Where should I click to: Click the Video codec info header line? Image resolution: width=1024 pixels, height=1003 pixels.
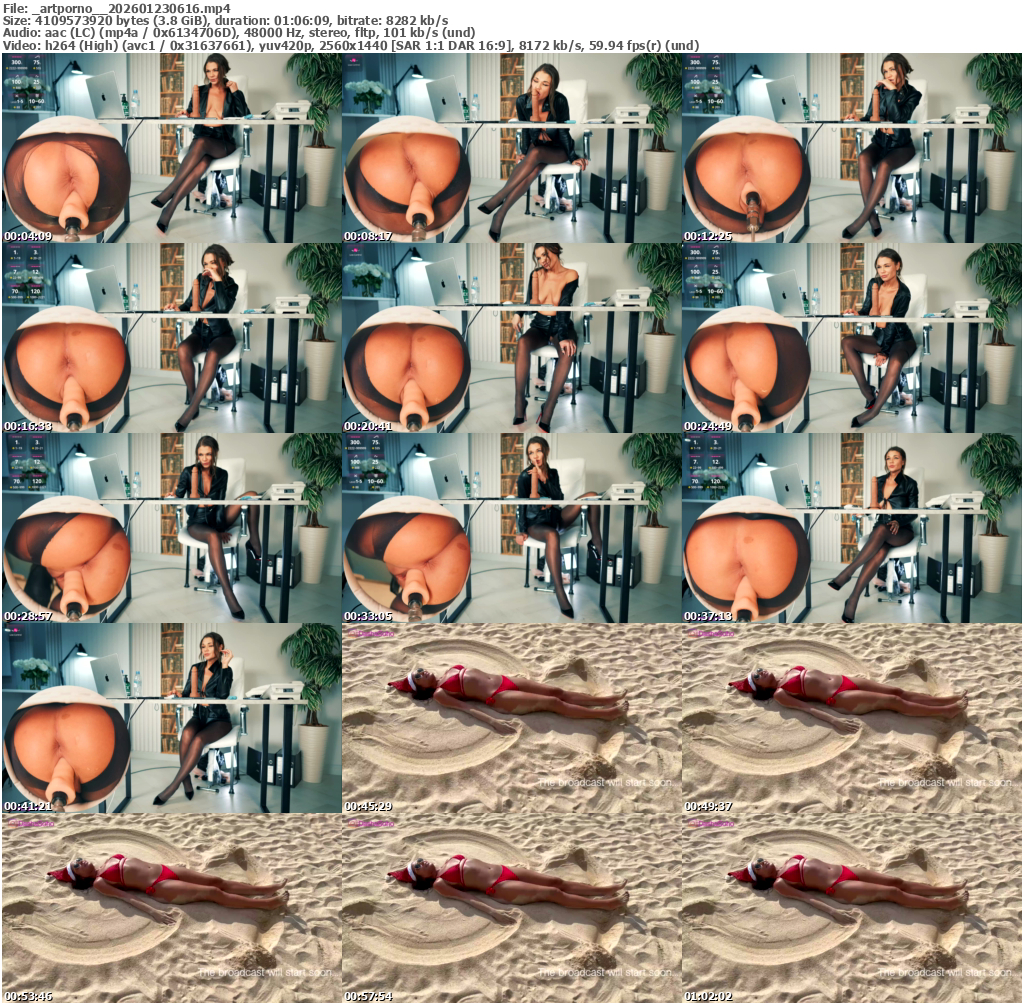[x=350, y=46]
